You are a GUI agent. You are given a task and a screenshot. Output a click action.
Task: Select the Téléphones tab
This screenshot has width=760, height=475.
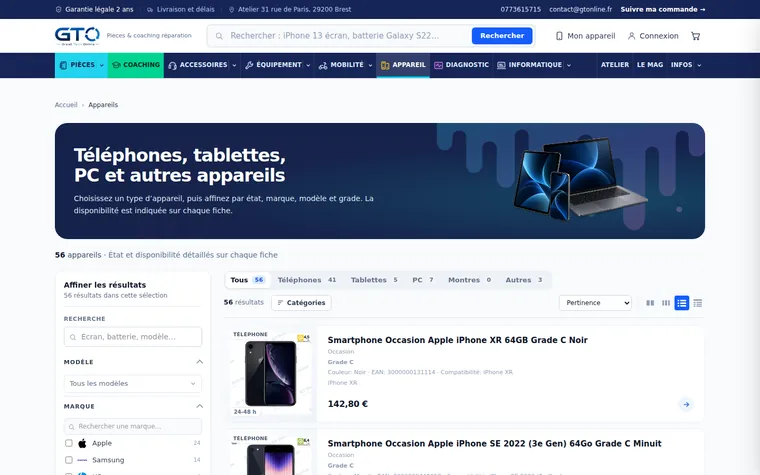[x=307, y=280]
